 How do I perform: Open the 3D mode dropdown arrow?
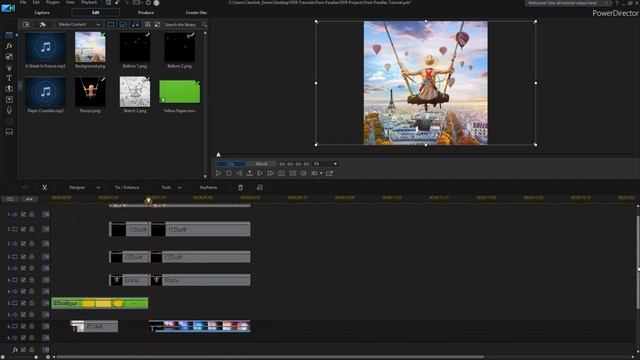click(x=321, y=173)
